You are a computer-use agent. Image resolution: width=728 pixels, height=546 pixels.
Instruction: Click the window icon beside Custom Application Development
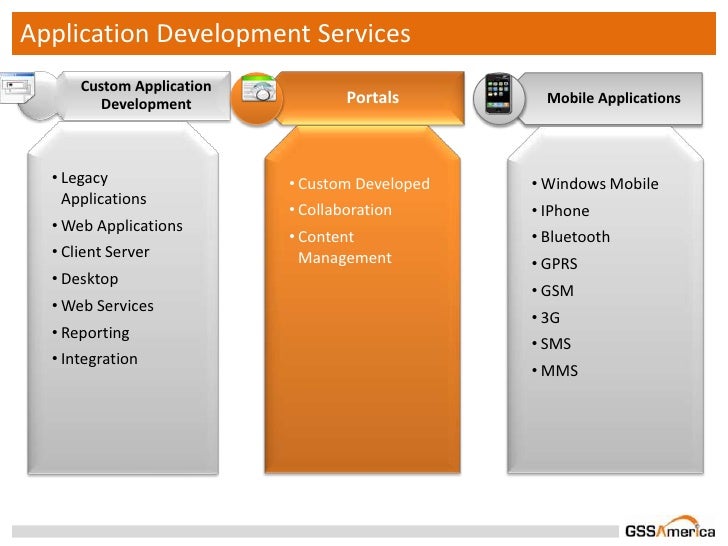point(17,87)
